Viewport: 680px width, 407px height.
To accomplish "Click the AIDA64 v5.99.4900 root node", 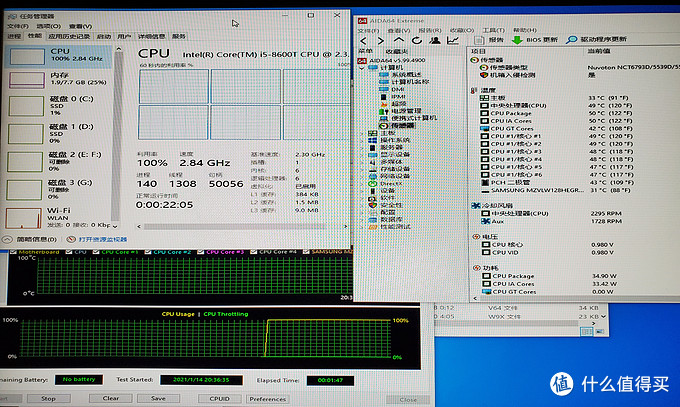I will click(392, 60).
